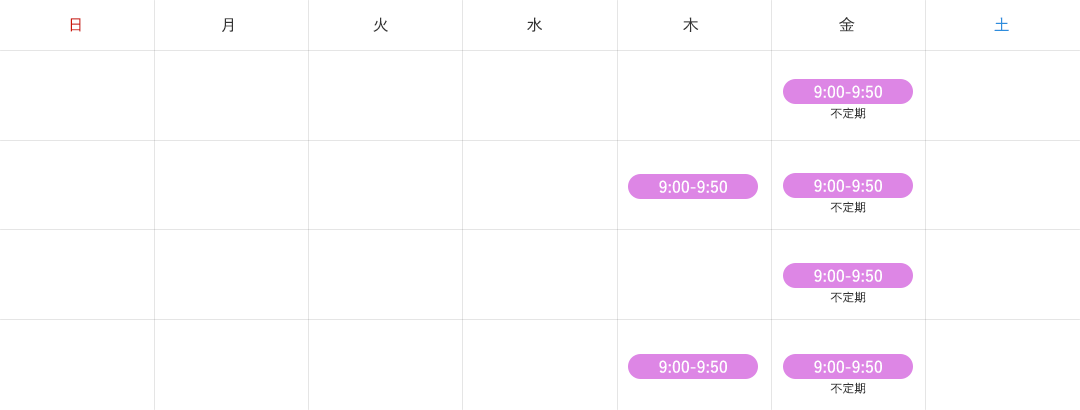The height and width of the screenshot is (410, 1080).
Task: Click the 木 (Thursday) column header
Action: coord(691,25)
